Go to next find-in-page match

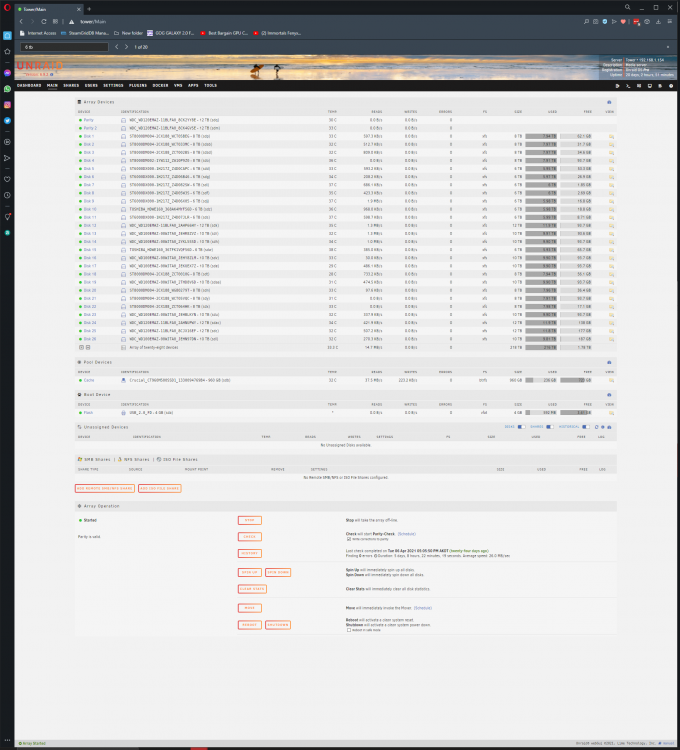[x=126, y=47]
